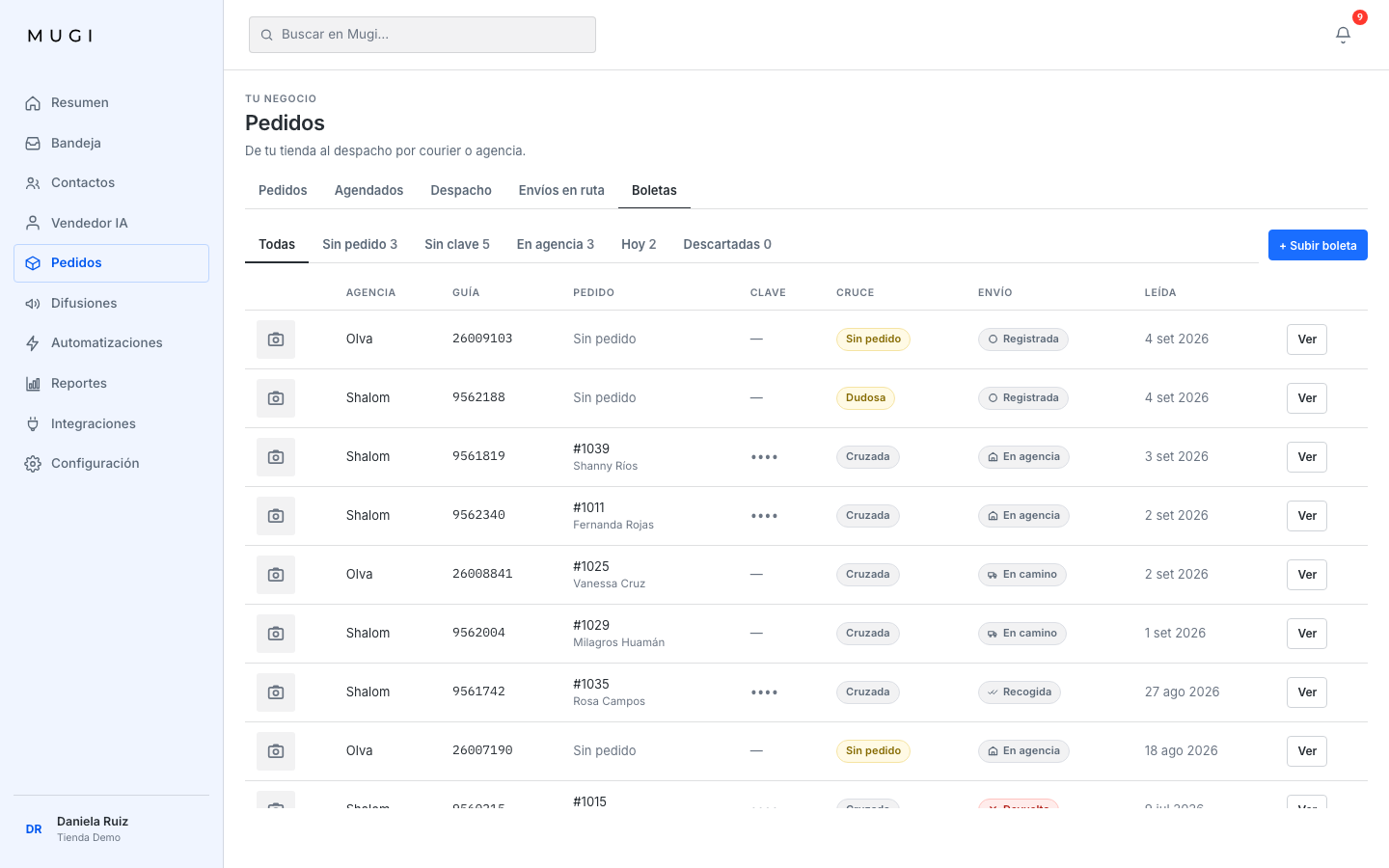Viewport: 1389px width, 868px height.
Task: Click the Bandeja inbox icon
Action: [33, 143]
